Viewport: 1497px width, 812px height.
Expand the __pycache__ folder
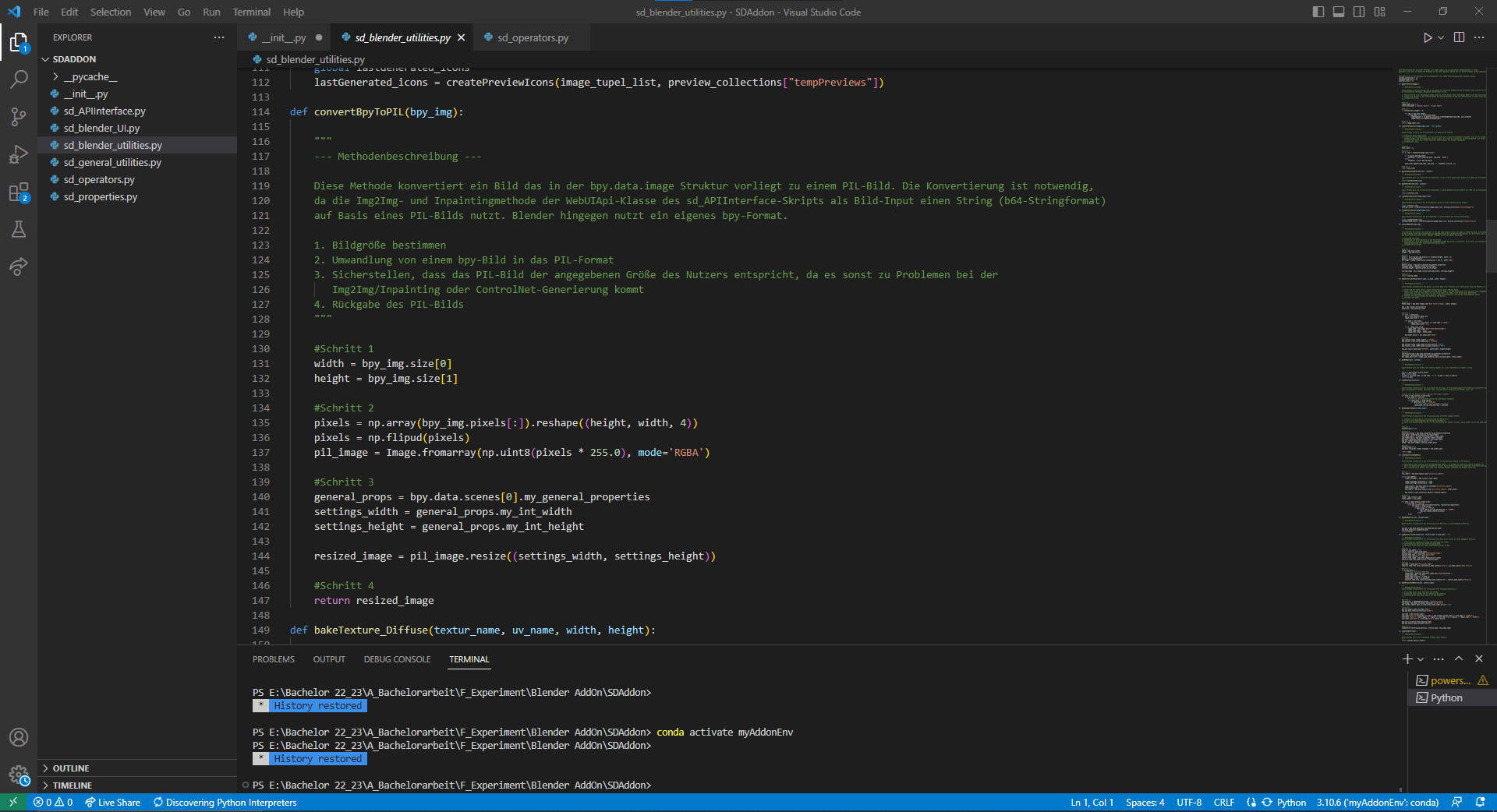coord(90,77)
